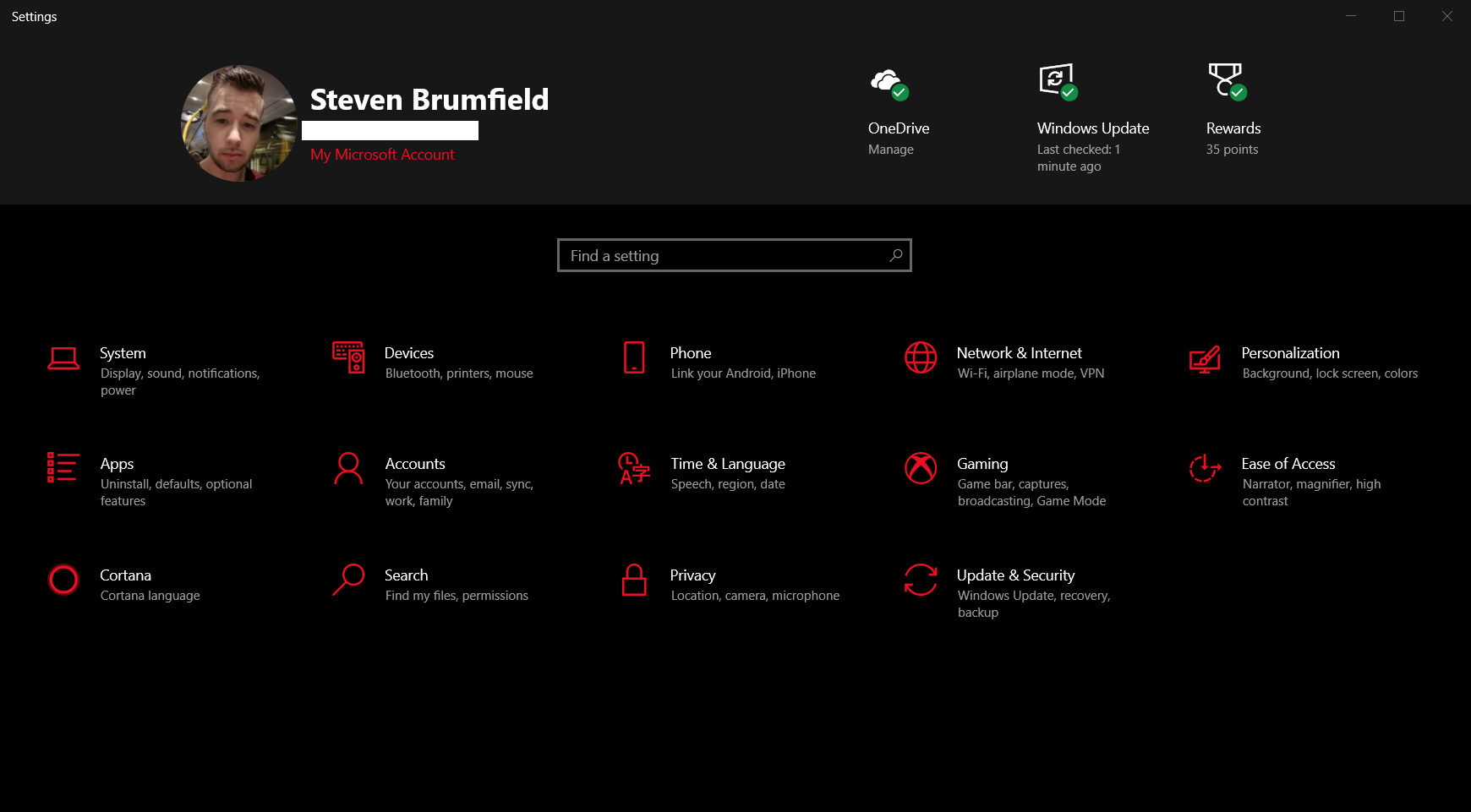
Task: Focus the Find a setting search box
Action: pyautogui.click(x=735, y=255)
